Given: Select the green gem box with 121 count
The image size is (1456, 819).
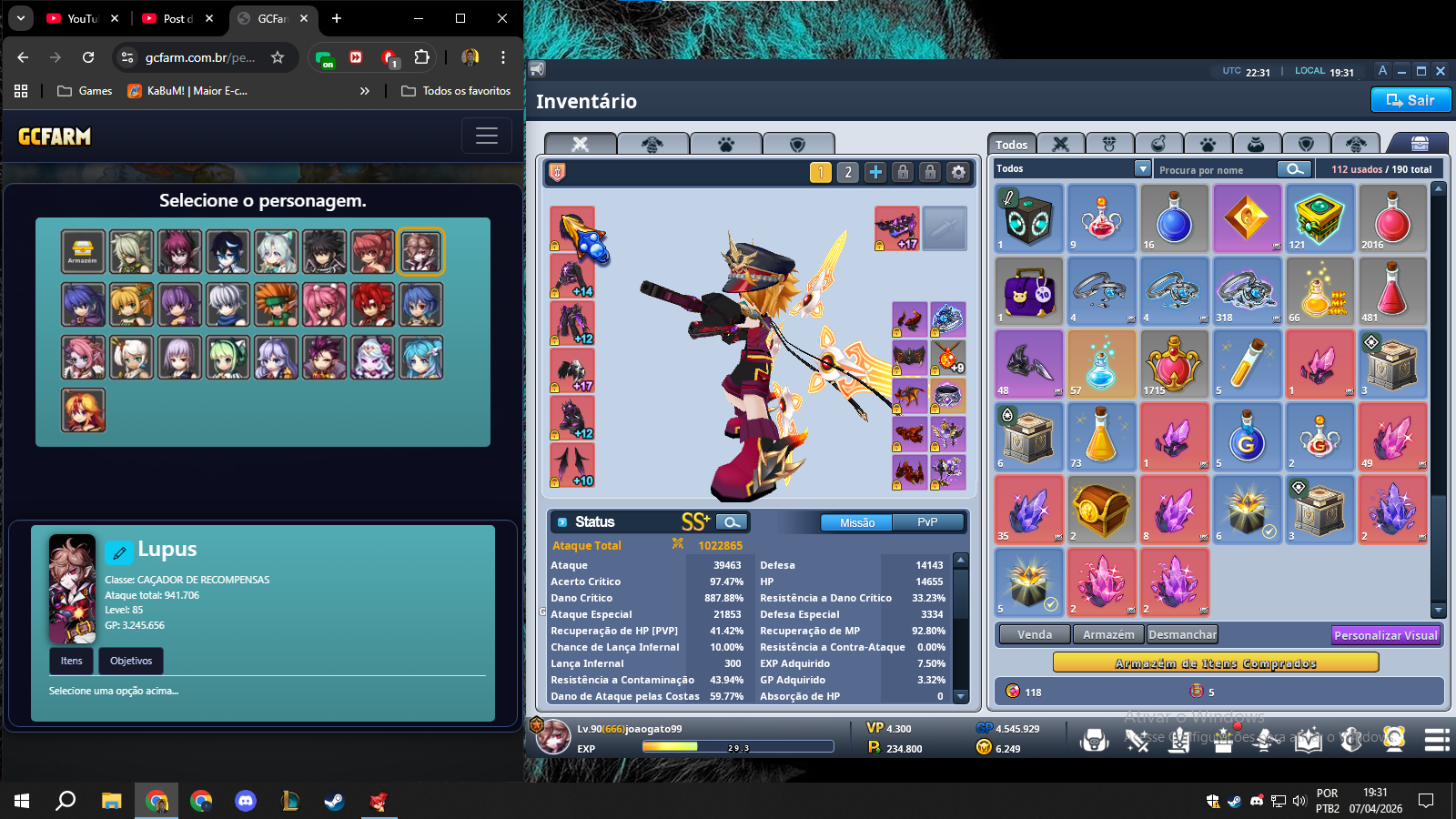Looking at the screenshot, I should [x=1319, y=218].
